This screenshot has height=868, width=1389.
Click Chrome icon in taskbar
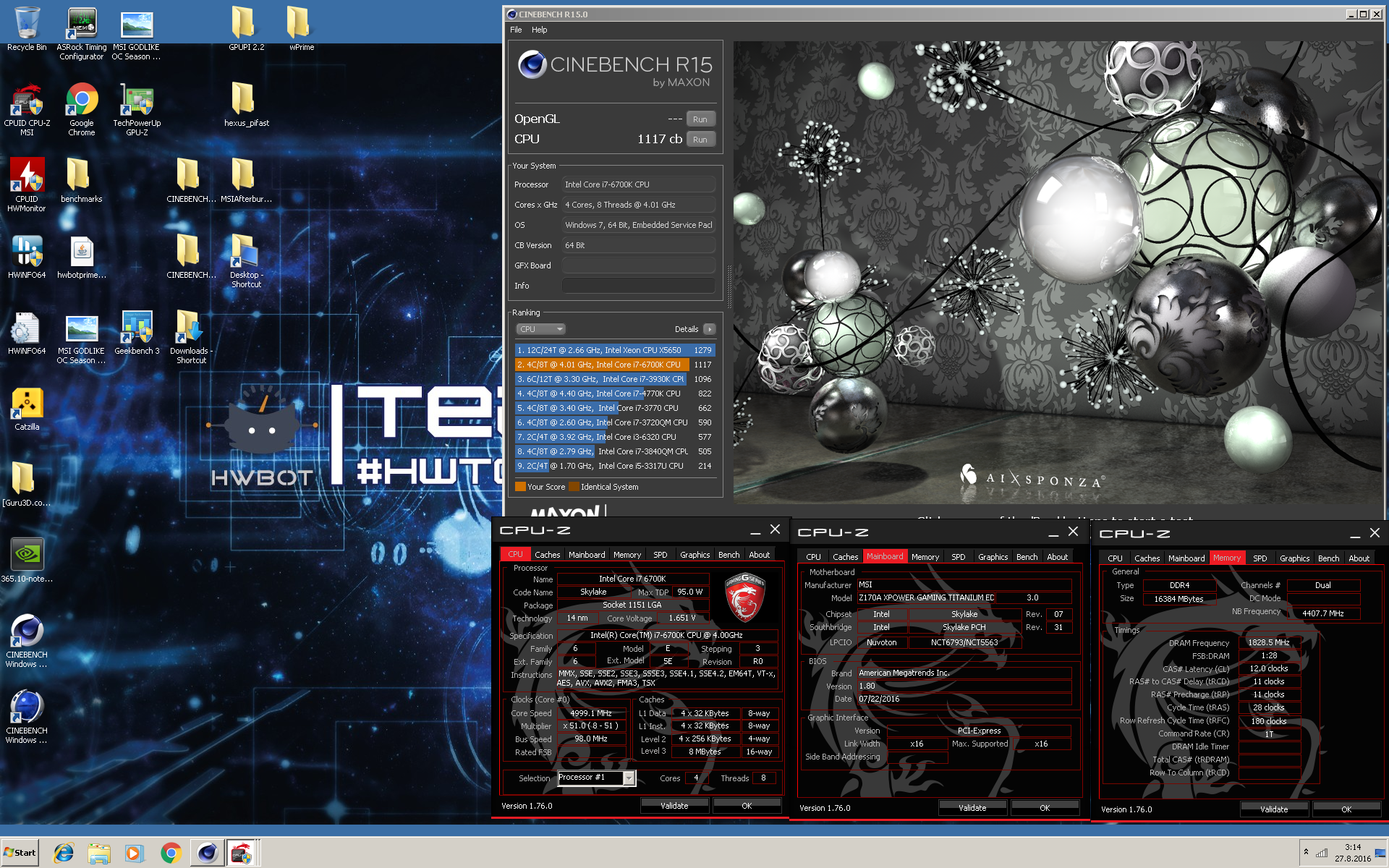click(x=171, y=854)
